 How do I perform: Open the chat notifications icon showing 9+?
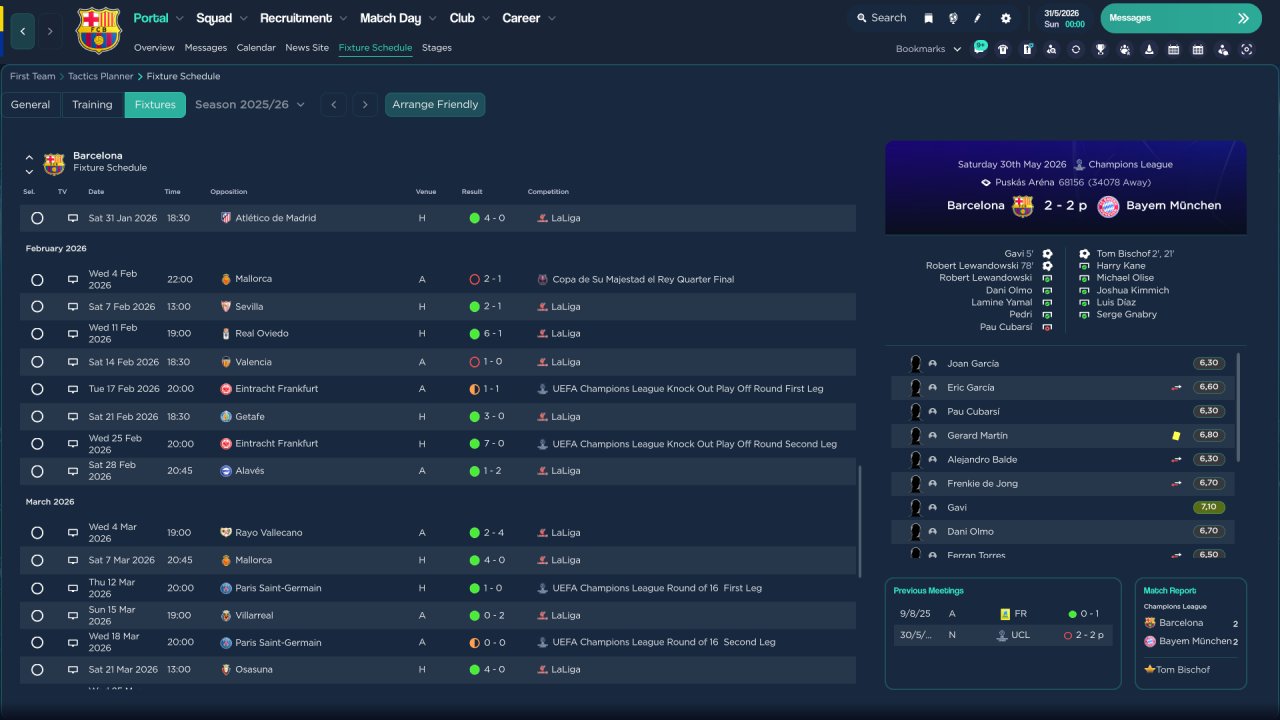[979, 48]
